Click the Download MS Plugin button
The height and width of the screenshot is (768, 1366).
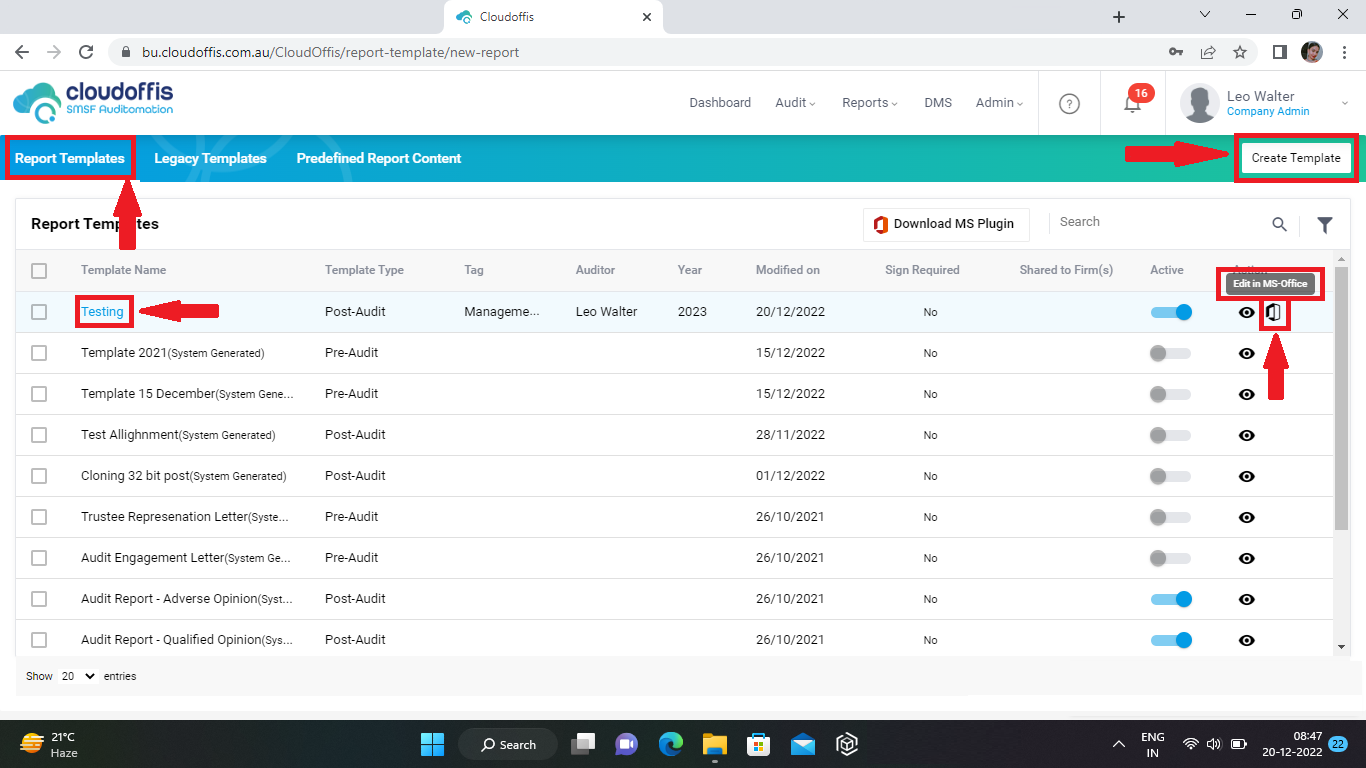(x=944, y=224)
